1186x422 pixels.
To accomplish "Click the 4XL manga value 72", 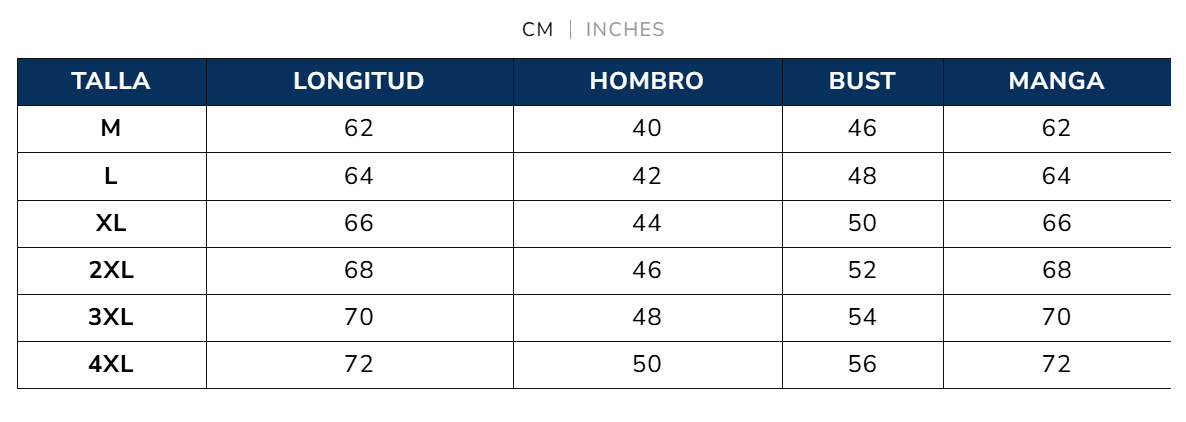I will click(x=1056, y=364).
